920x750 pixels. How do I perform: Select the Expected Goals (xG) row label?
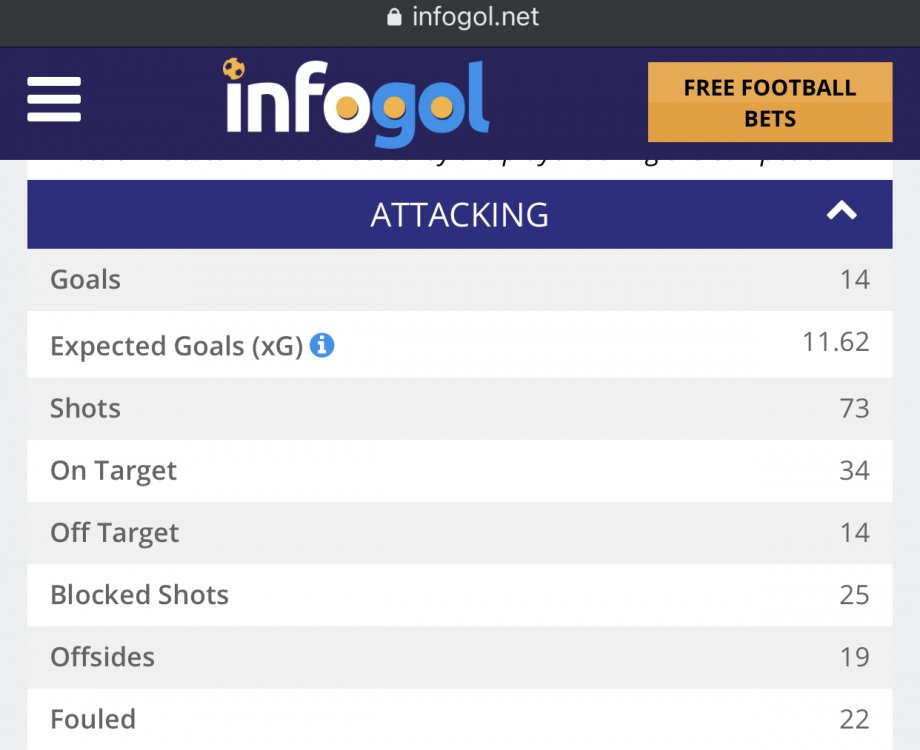[177, 346]
